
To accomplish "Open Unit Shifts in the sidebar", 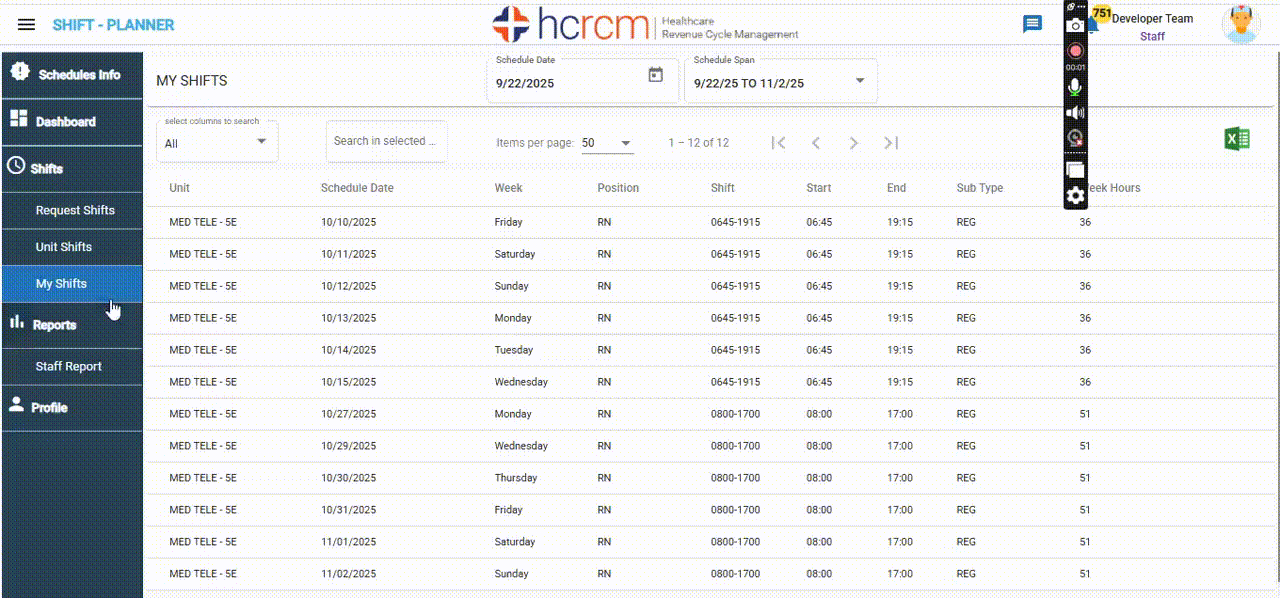I will [x=64, y=247].
